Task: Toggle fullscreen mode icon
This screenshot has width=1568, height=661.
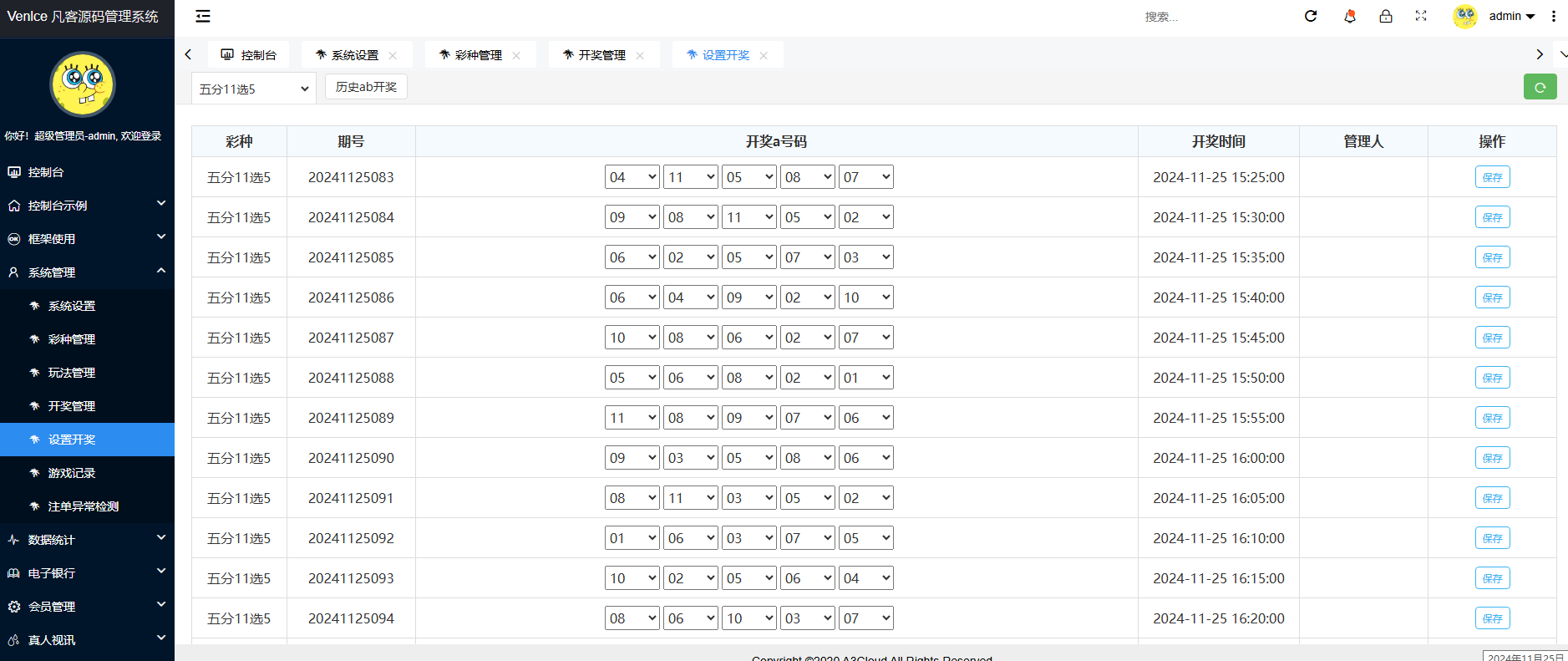Action: tap(1421, 16)
